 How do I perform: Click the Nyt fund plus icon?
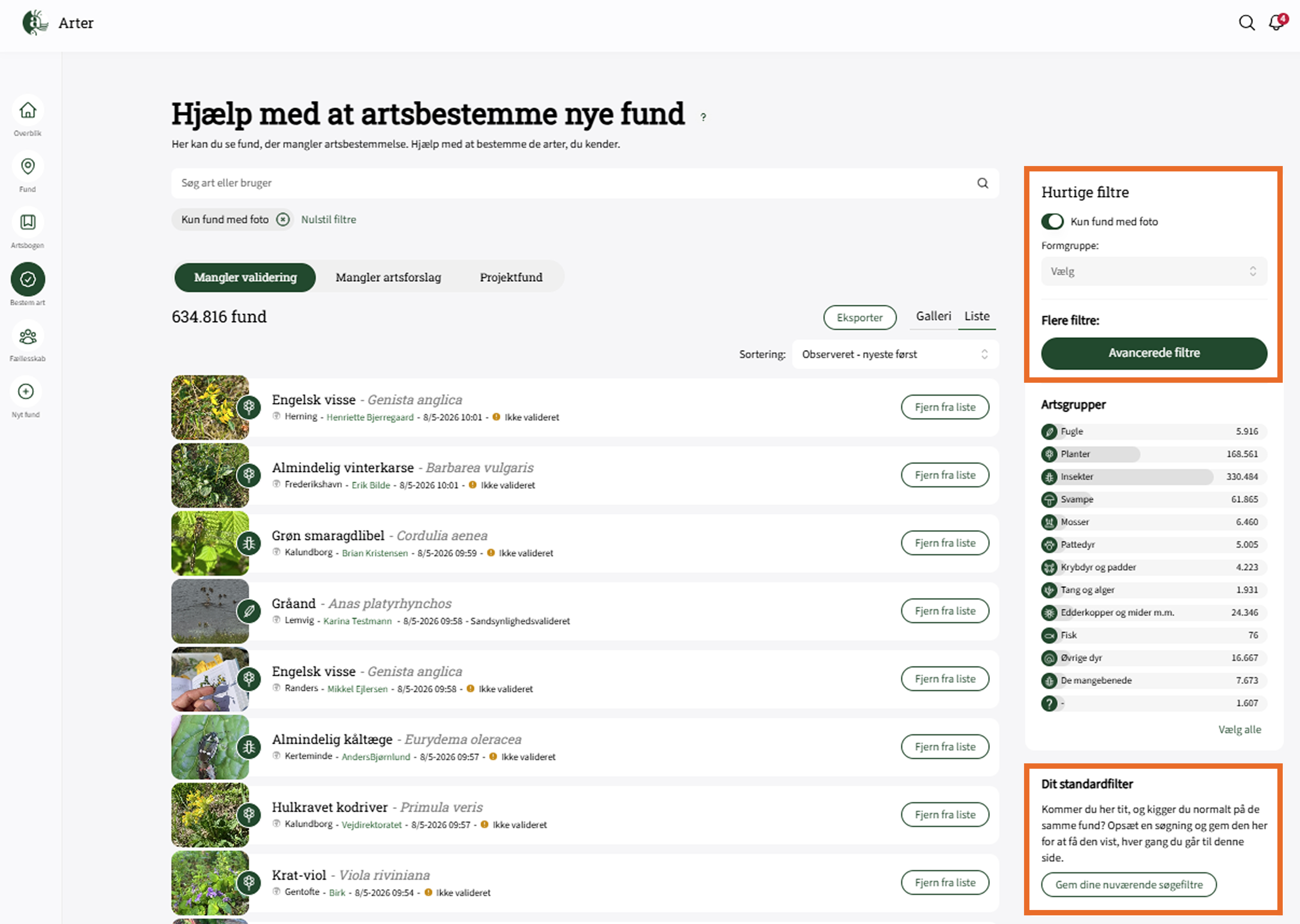(26, 391)
